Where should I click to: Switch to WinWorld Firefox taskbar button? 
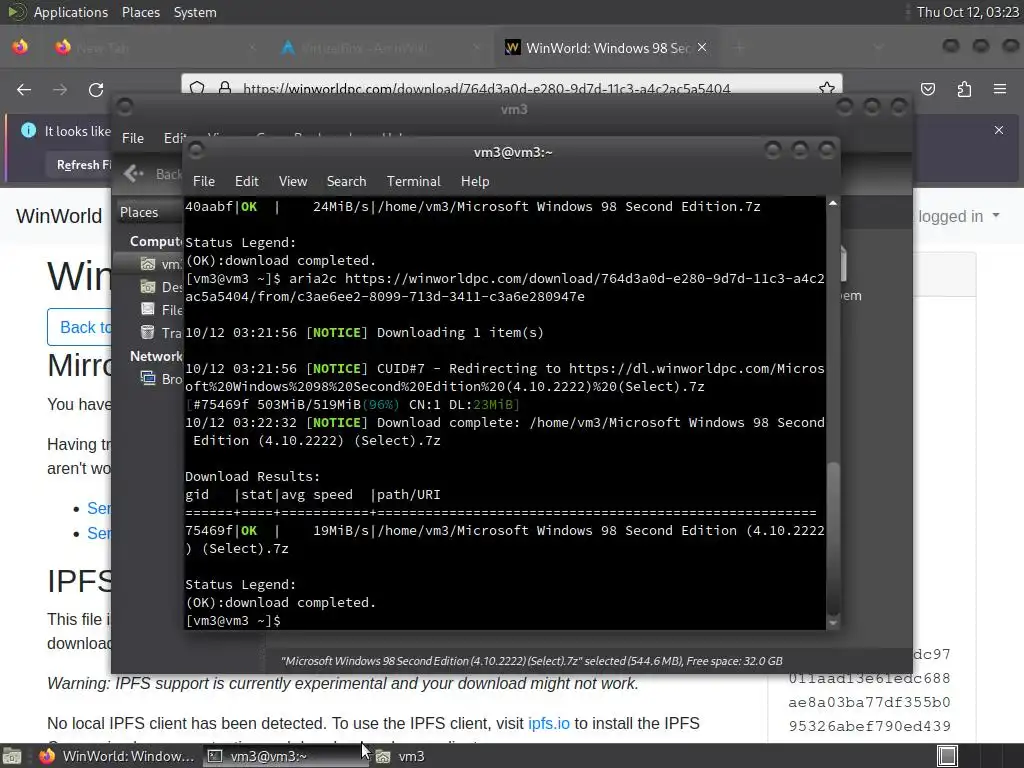pyautogui.click(x=116, y=756)
